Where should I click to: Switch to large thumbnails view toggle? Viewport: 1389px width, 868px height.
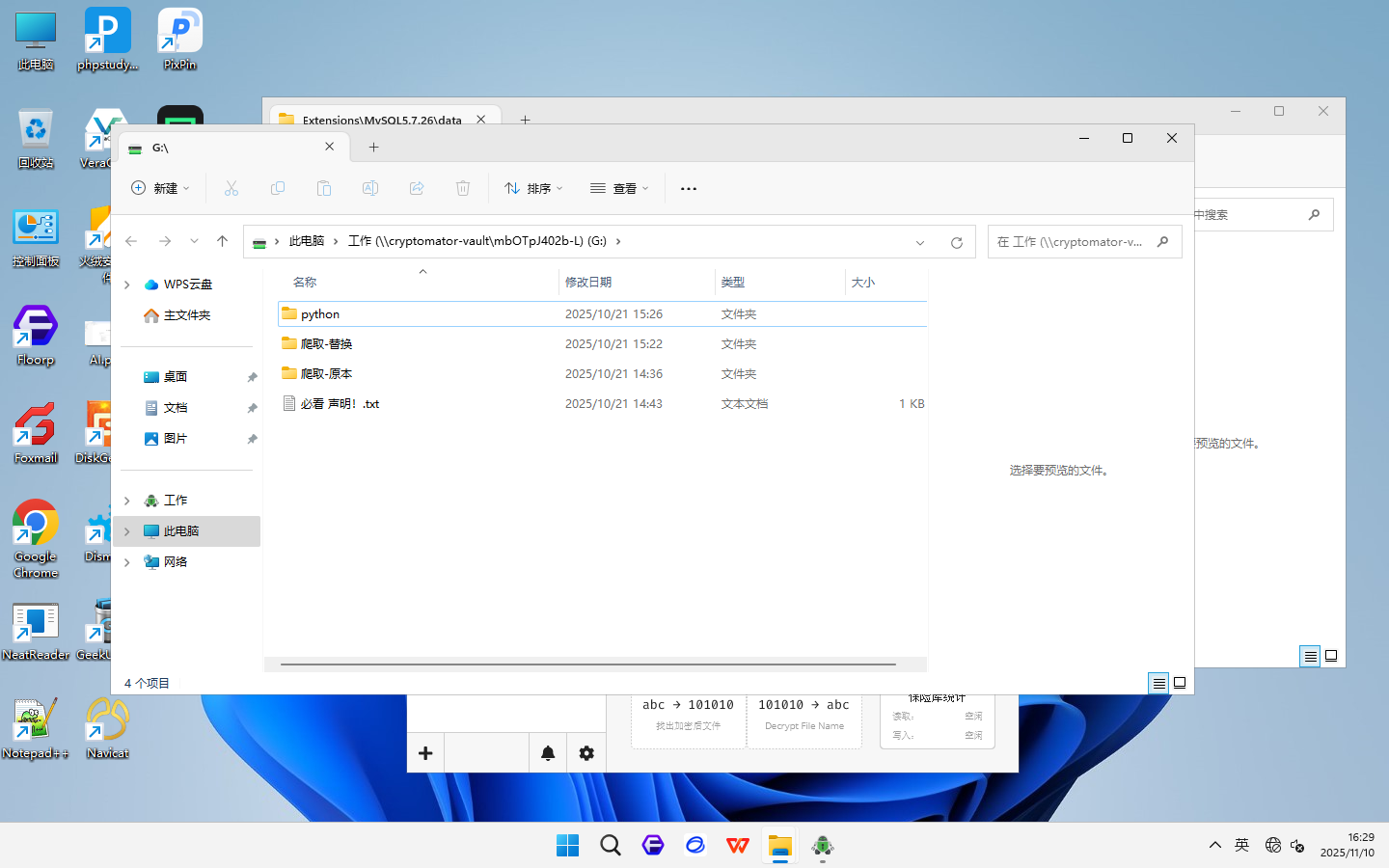[x=1180, y=683]
